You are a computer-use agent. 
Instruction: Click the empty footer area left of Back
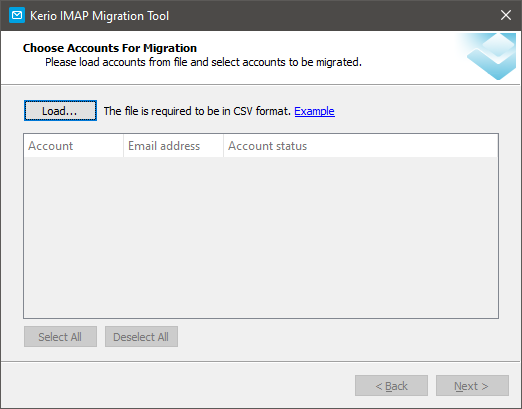178,386
